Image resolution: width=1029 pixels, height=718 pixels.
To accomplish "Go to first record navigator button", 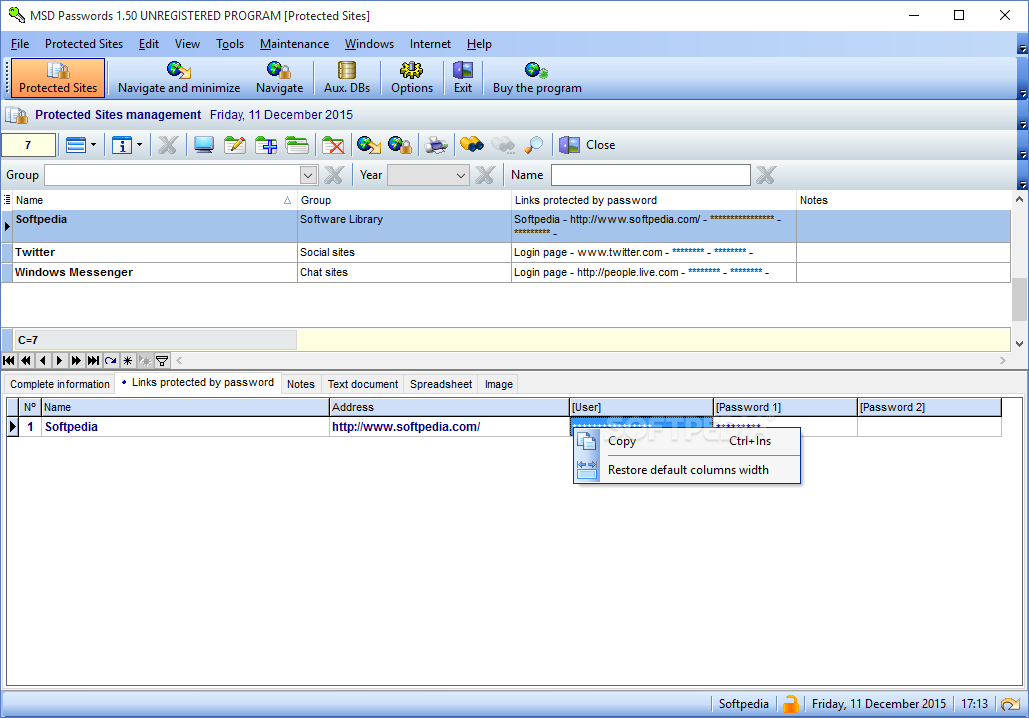I will click(x=9, y=360).
